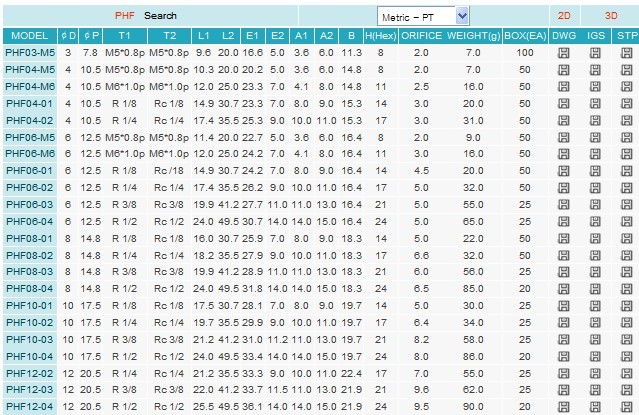Download DWG file for PHF06-02

pyautogui.click(x=564, y=187)
